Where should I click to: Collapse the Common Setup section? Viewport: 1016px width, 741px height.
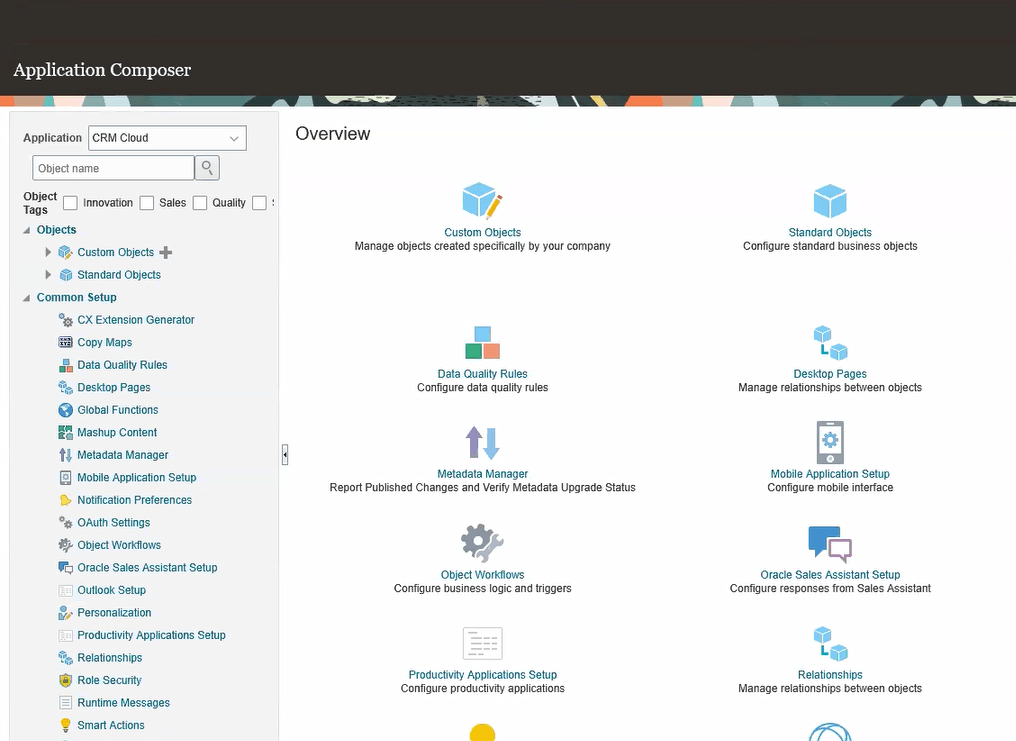tap(25, 297)
